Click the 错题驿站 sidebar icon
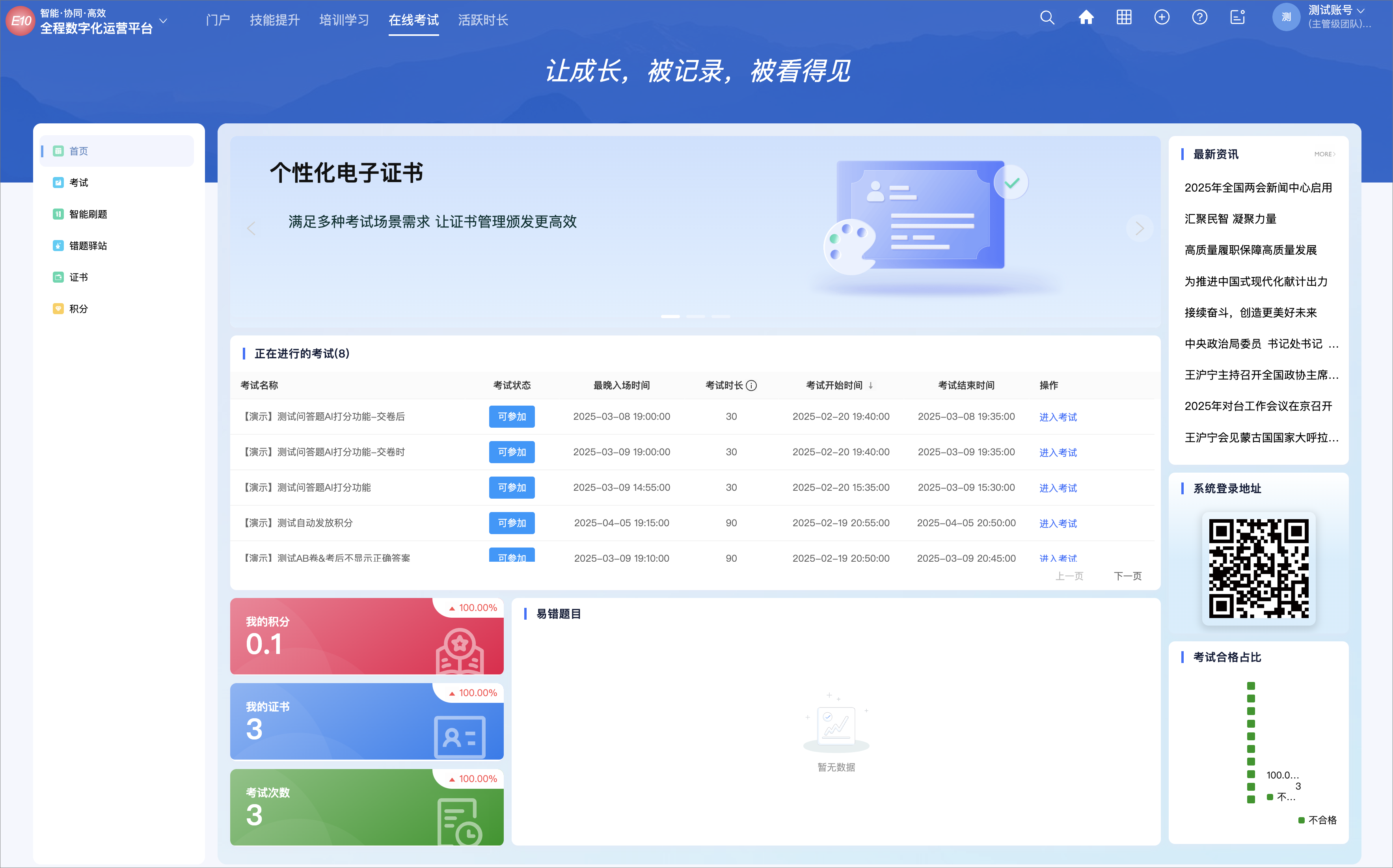1393x868 pixels. click(58, 246)
